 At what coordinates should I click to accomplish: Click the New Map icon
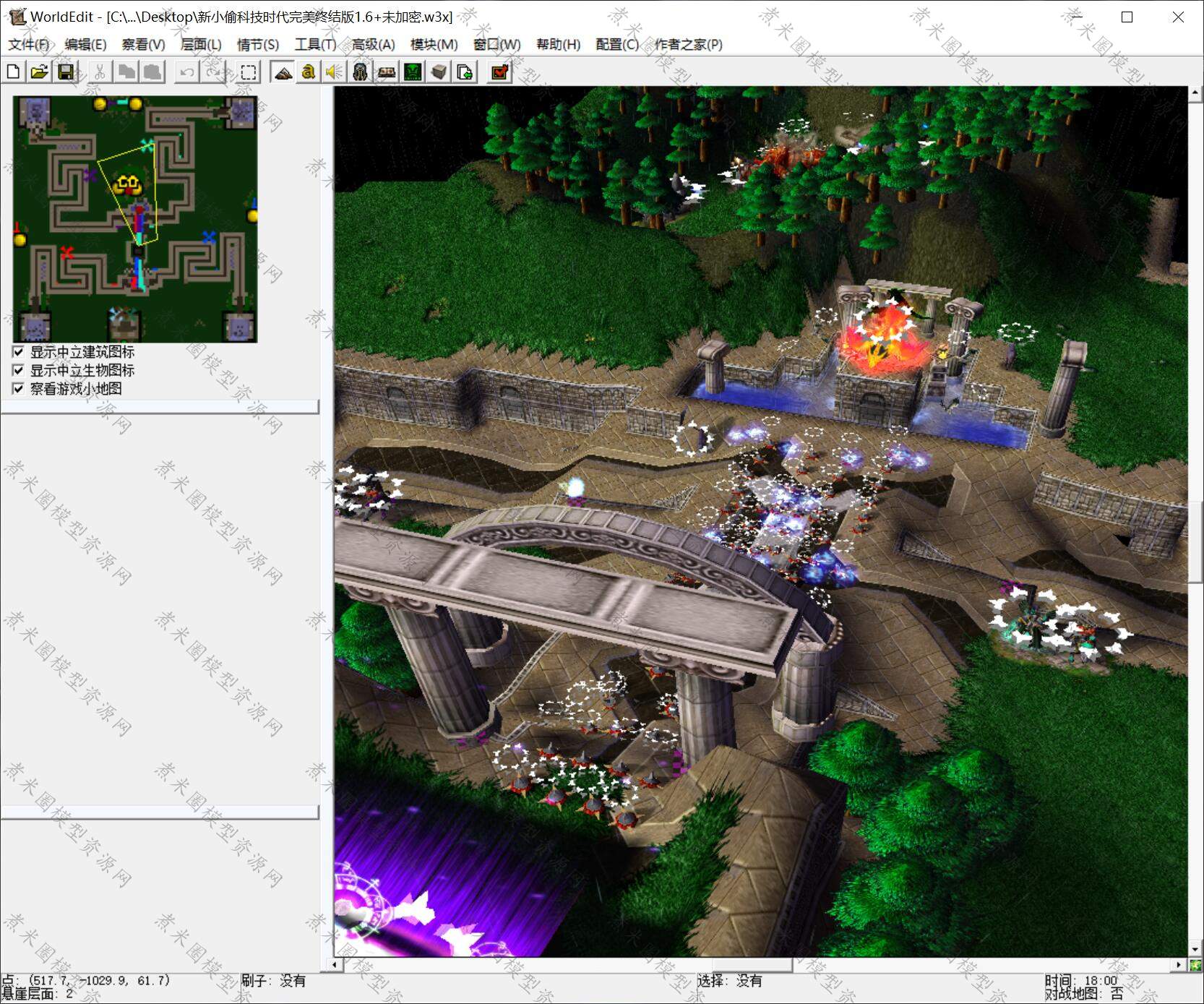click(x=13, y=72)
